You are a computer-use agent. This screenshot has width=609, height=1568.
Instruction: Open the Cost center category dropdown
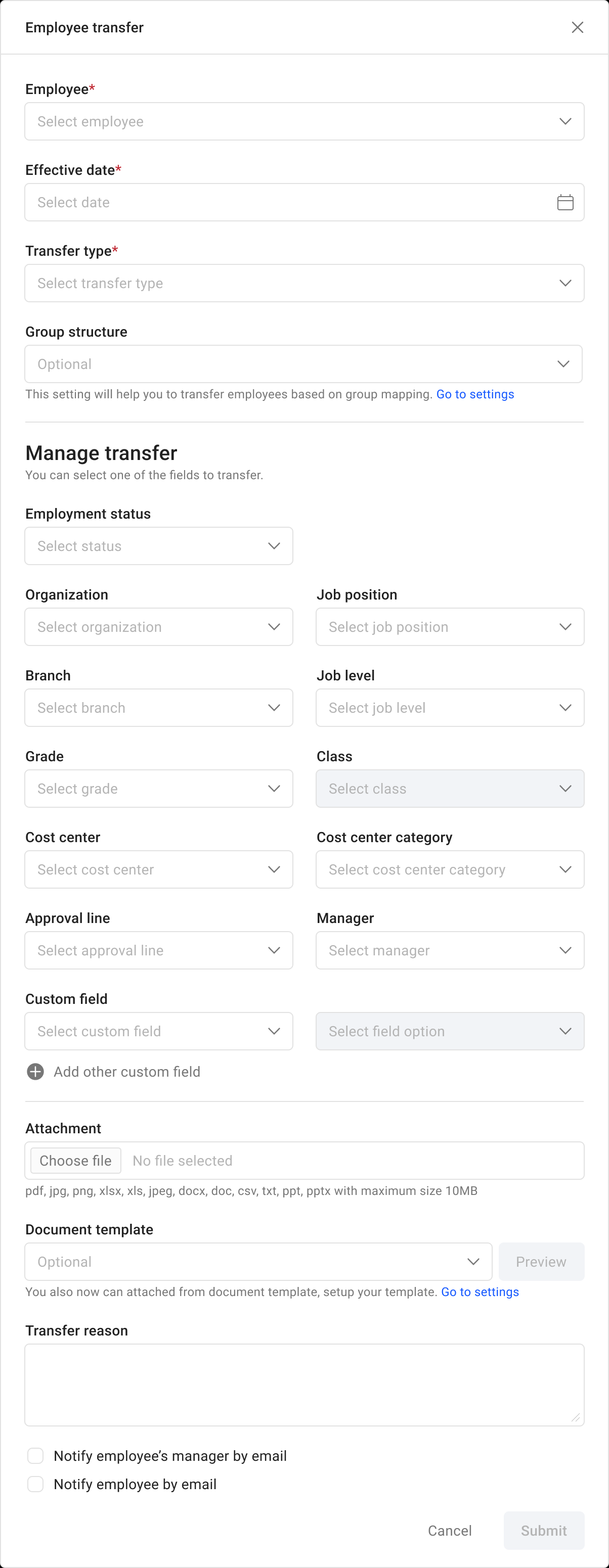pyautogui.click(x=450, y=869)
